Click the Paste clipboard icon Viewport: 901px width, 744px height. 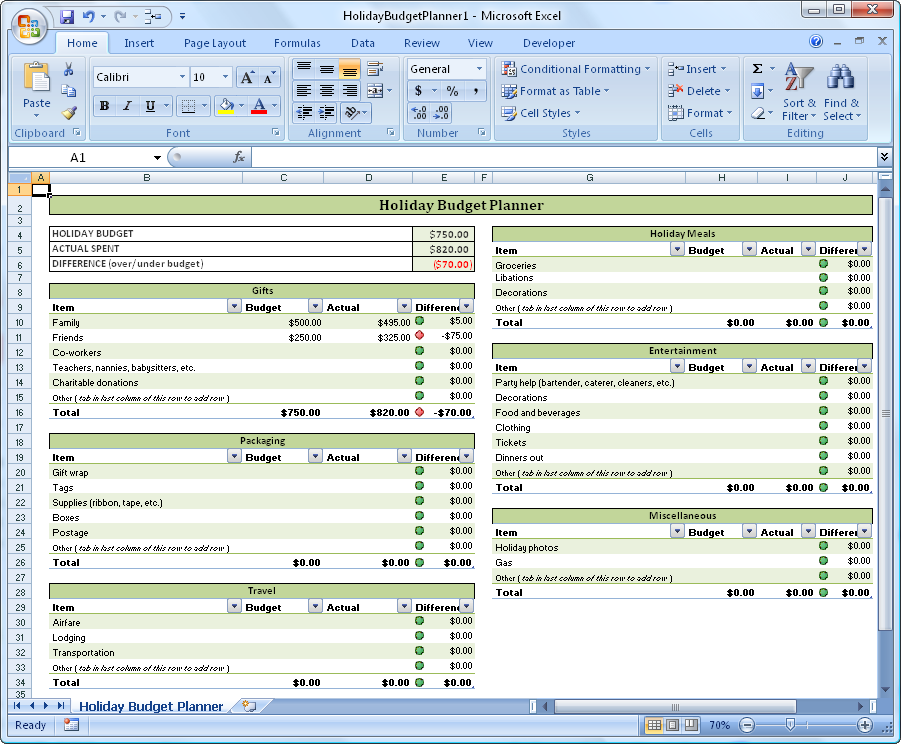tap(37, 78)
